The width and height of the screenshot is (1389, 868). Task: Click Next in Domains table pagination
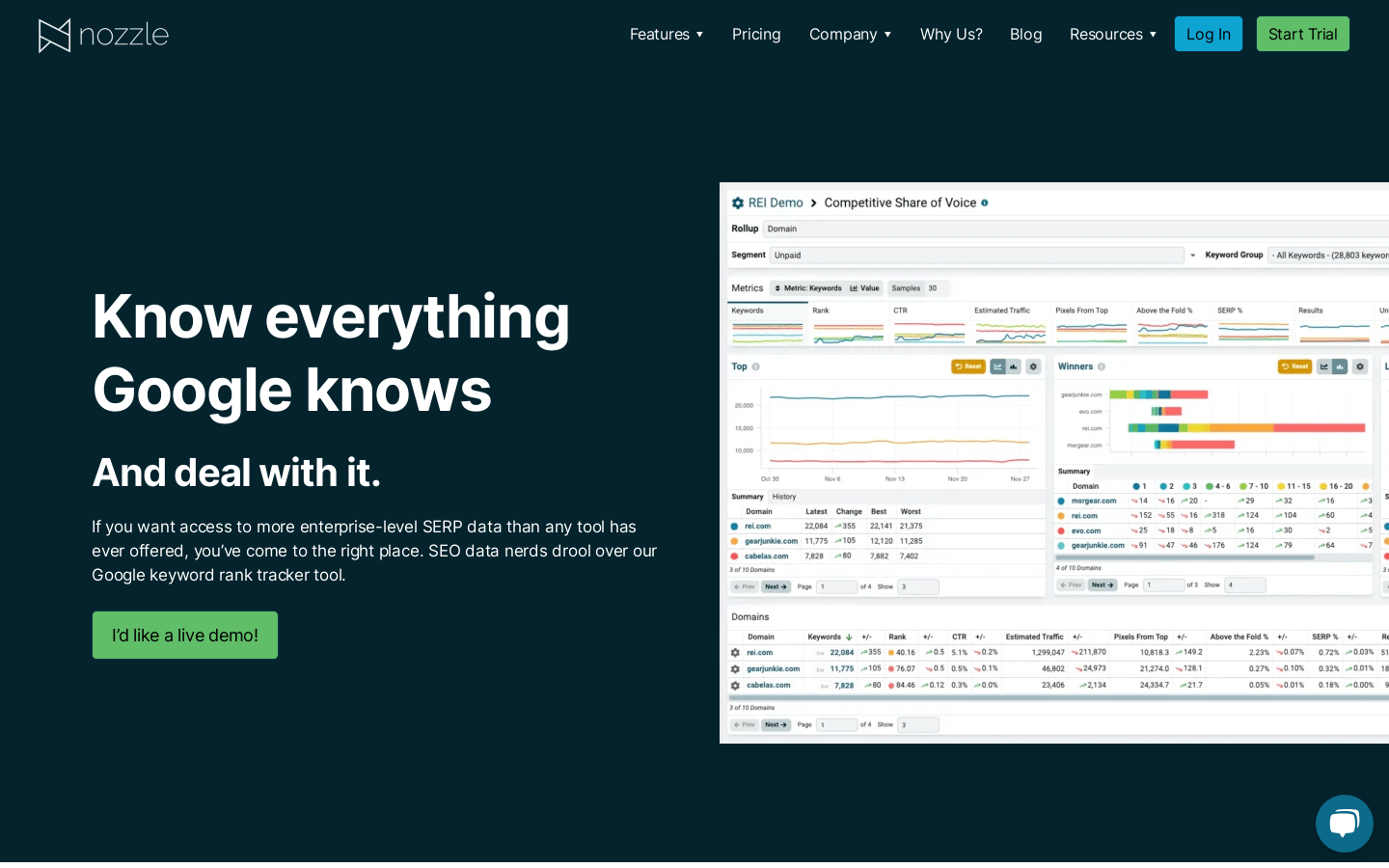tap(776, 725)
